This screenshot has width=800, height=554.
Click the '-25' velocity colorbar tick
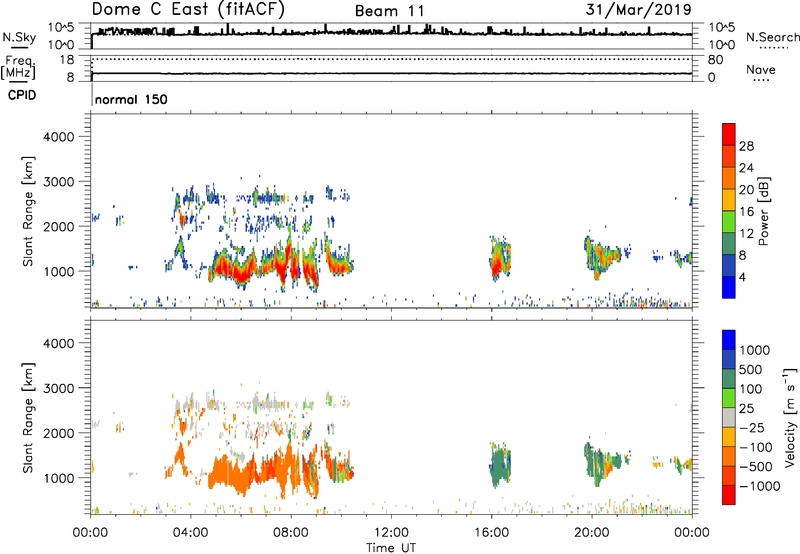(x=751, y=428)
